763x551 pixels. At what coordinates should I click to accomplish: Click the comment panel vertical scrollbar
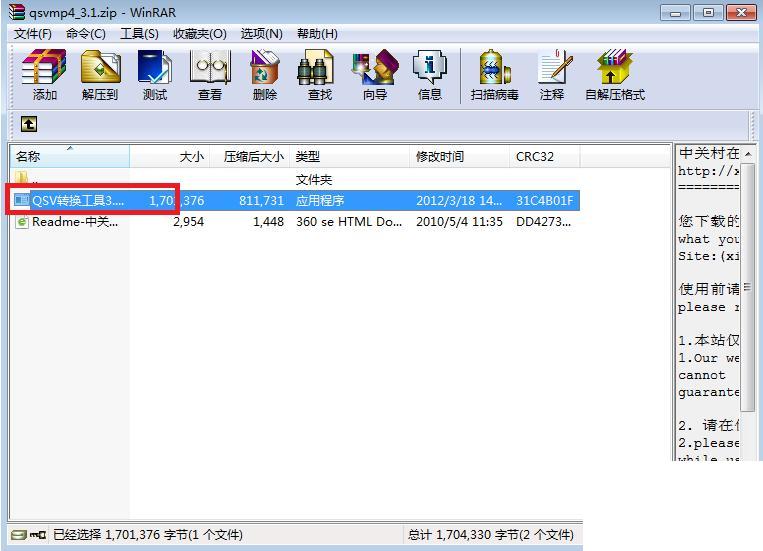(x=748, y=300)
